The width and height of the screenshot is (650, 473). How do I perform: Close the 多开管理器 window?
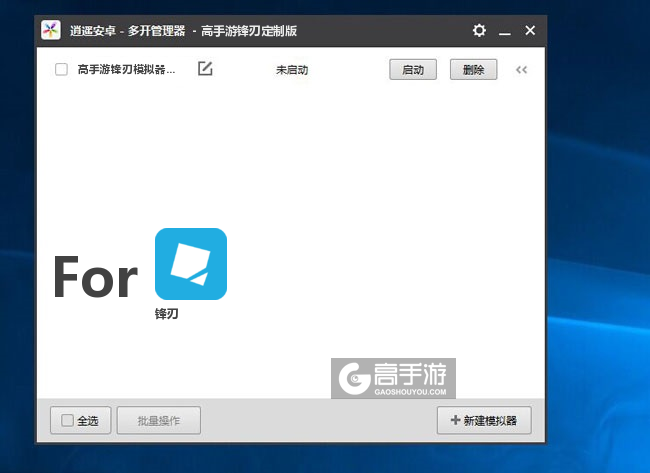[530, 30]
